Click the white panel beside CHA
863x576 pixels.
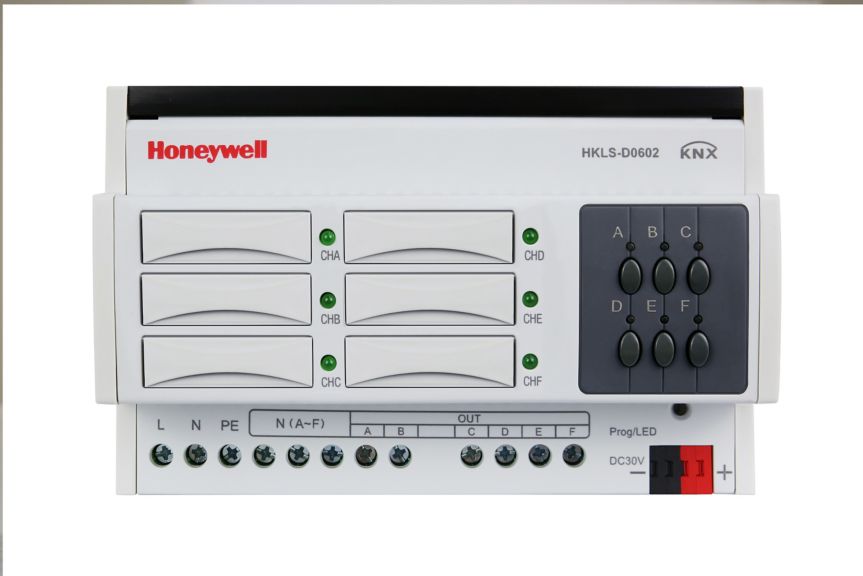[x=226, y=237]
